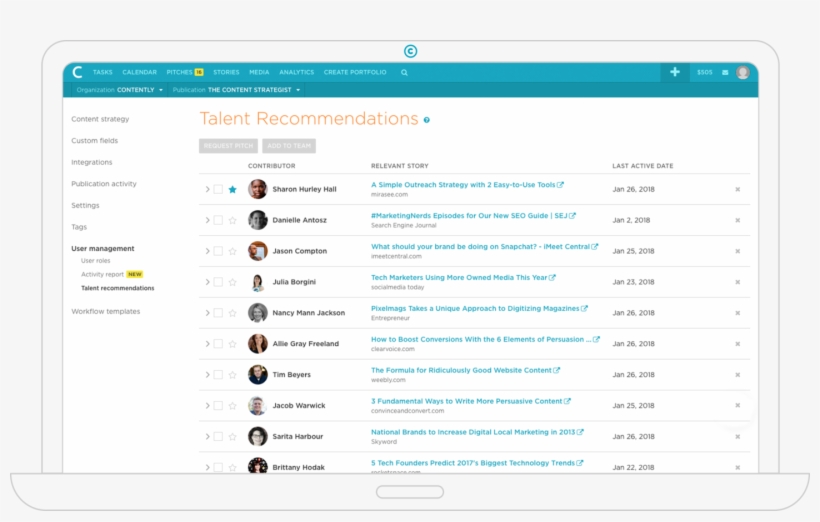Open Stories in top navigation

pyautogui.click(x=226, y=72)
